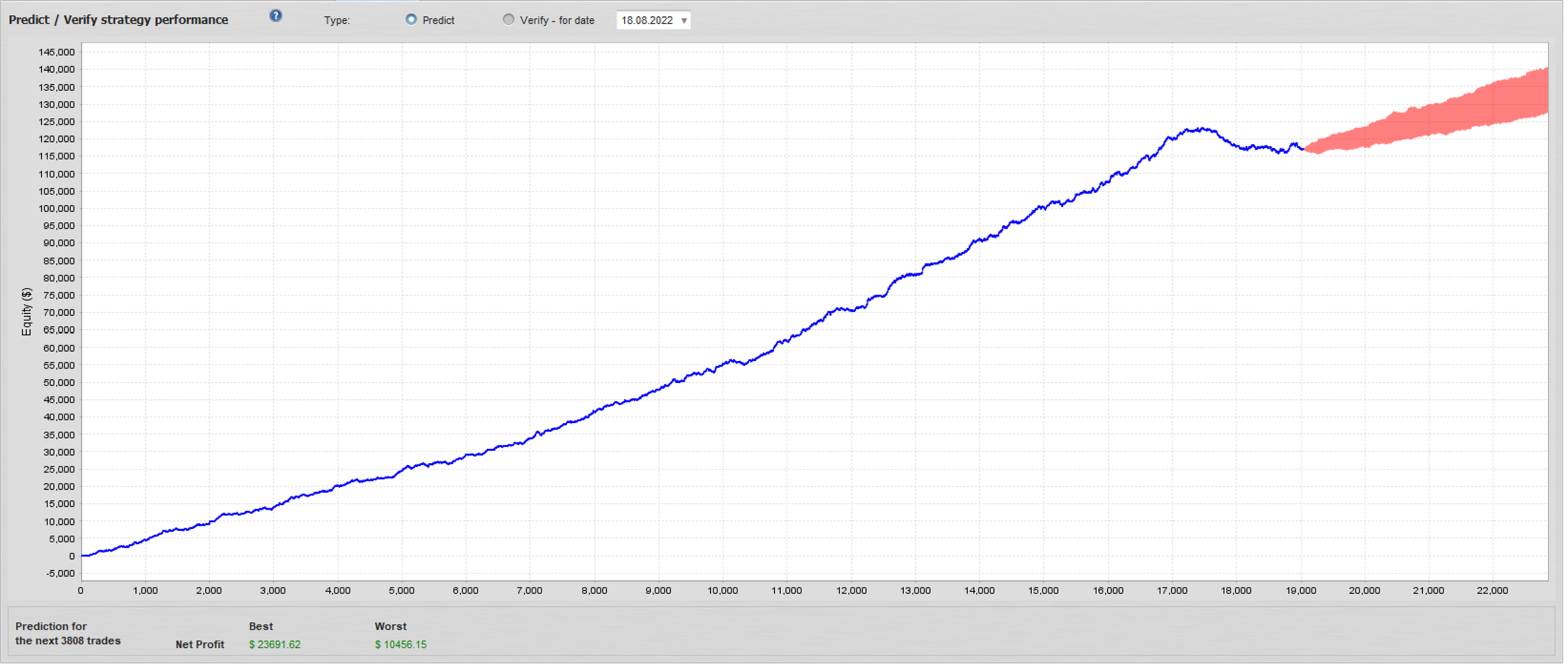Click the Worst net profit value $ 10456.15
1568x665 pixels.
402,646
